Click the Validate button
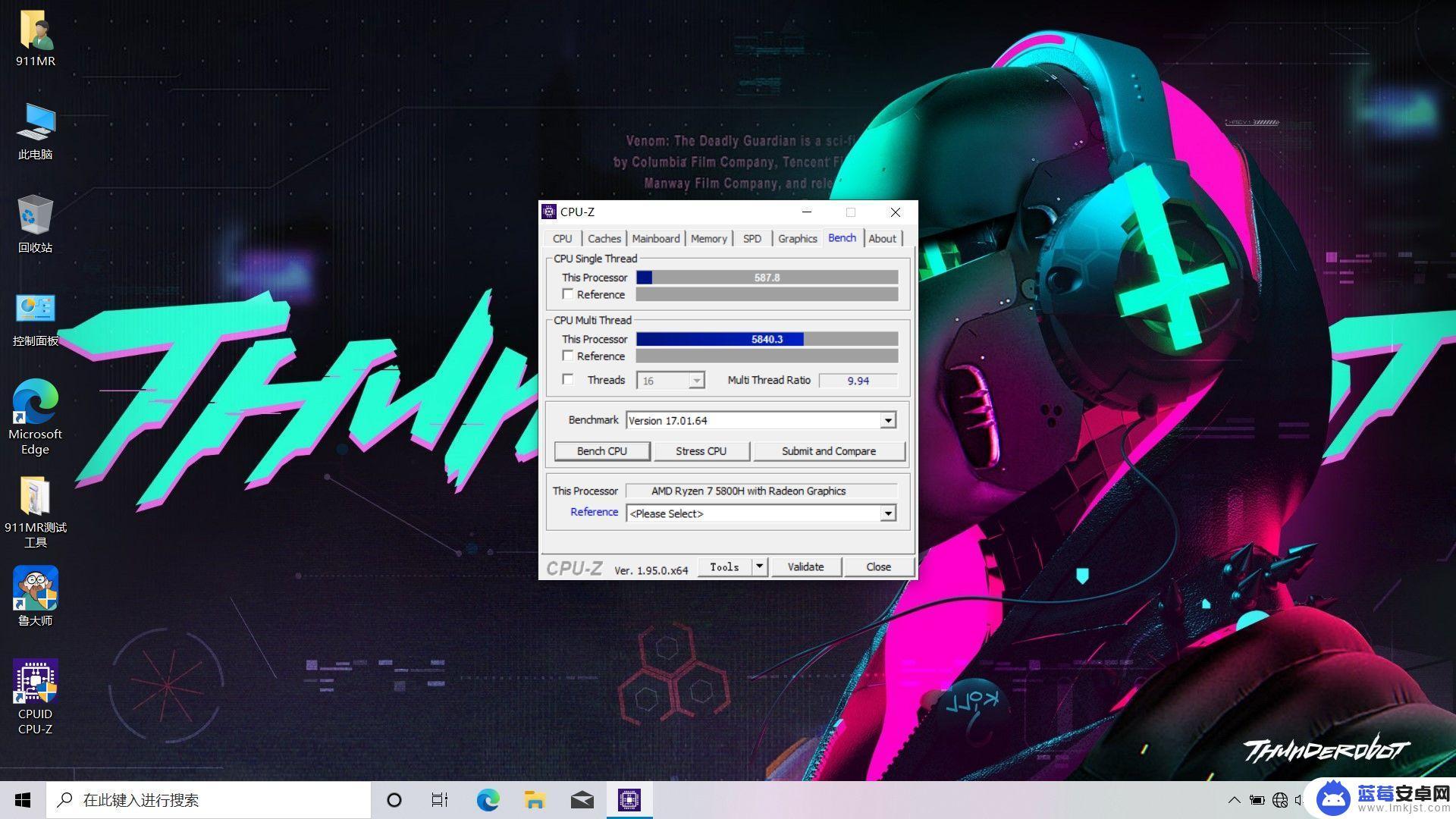1456x819 pixels. [x=805, y=566]
